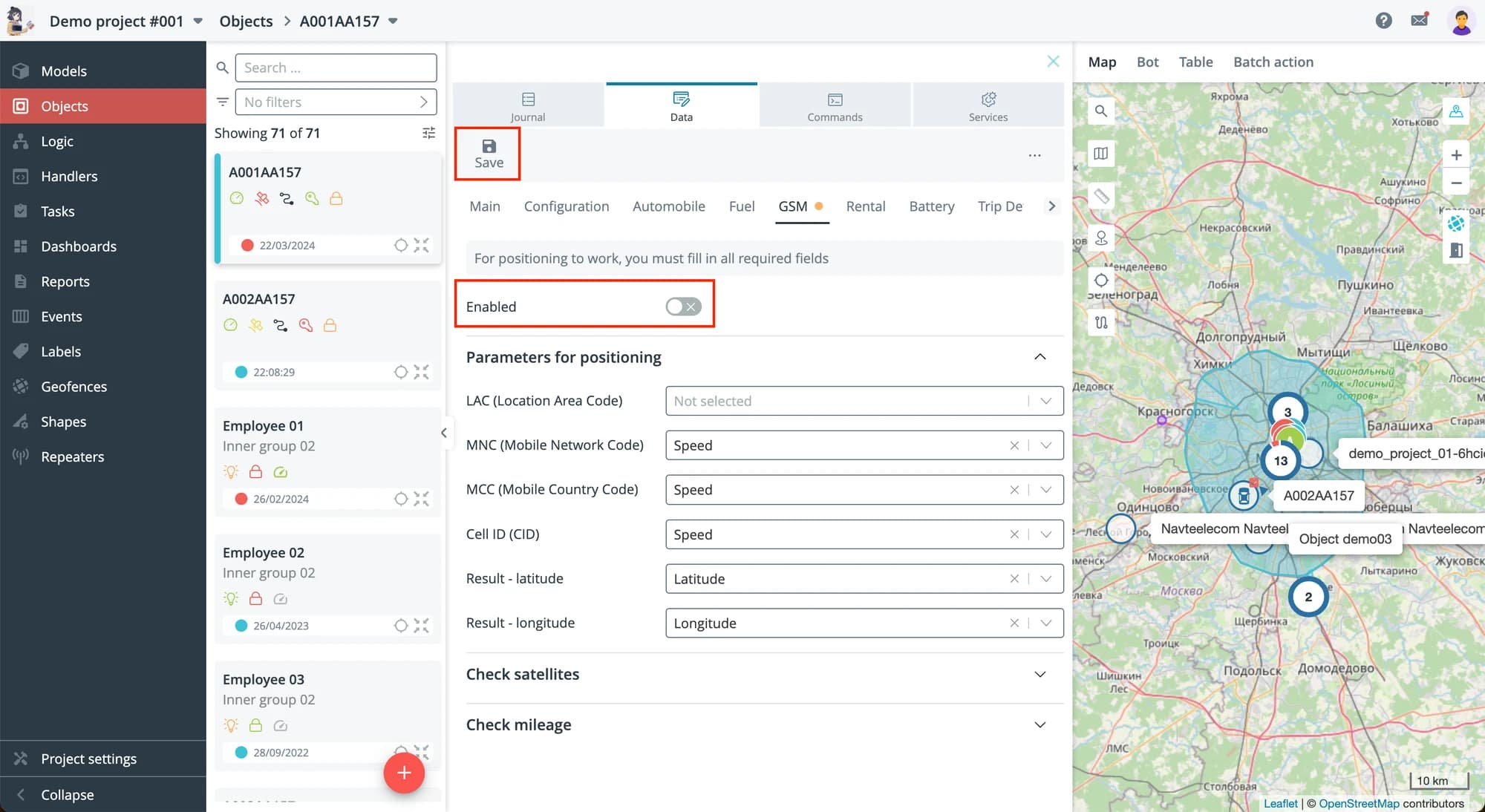
Task: Collapse Parameters for positioning section
Action: [1039, 357]
